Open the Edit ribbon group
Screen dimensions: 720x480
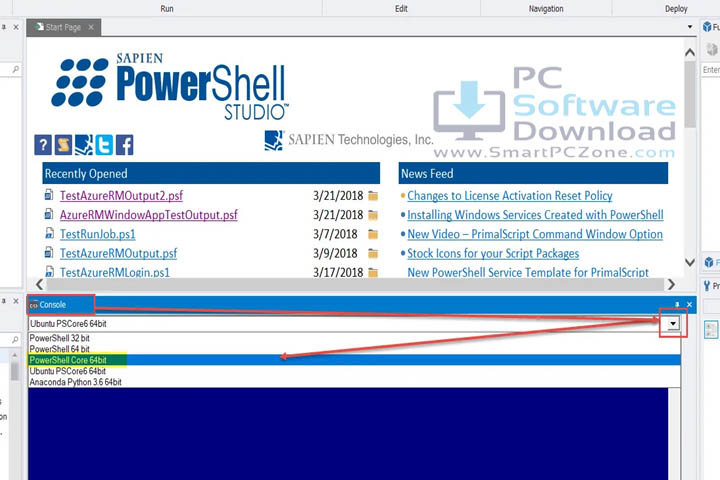(x=401, y=8)
